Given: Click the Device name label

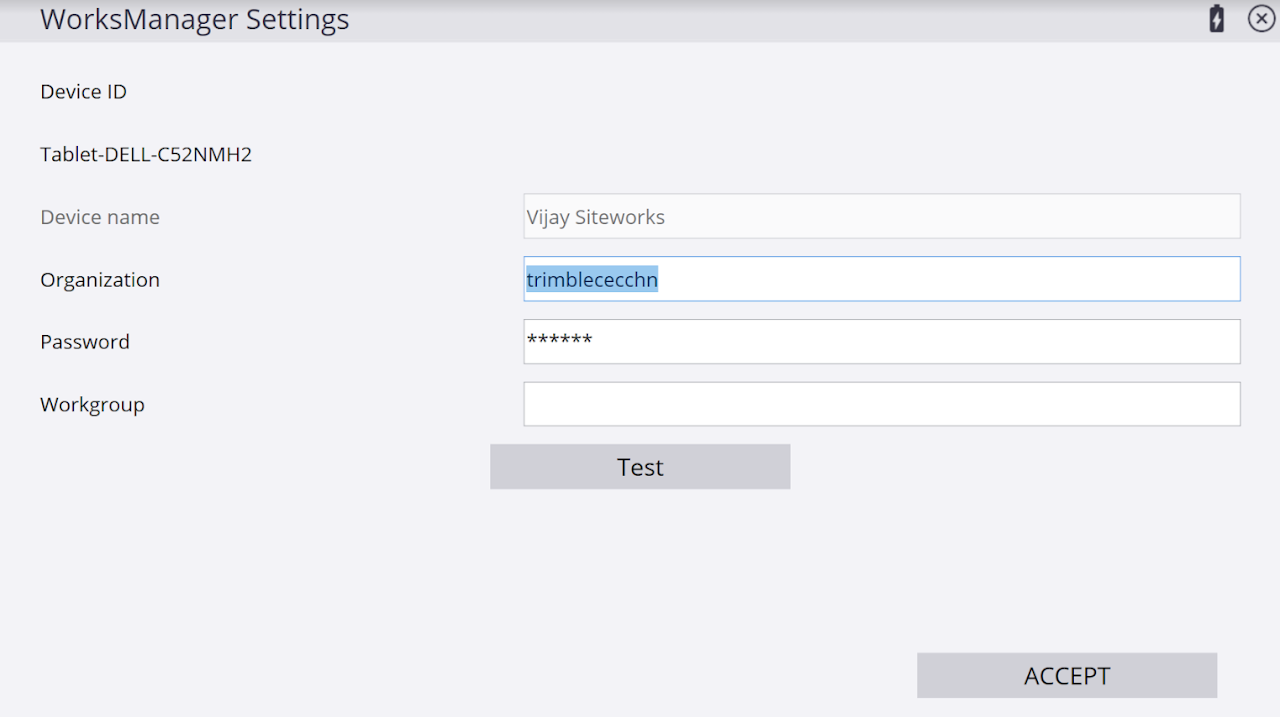Looking at the screenshot, I should 100,217.
